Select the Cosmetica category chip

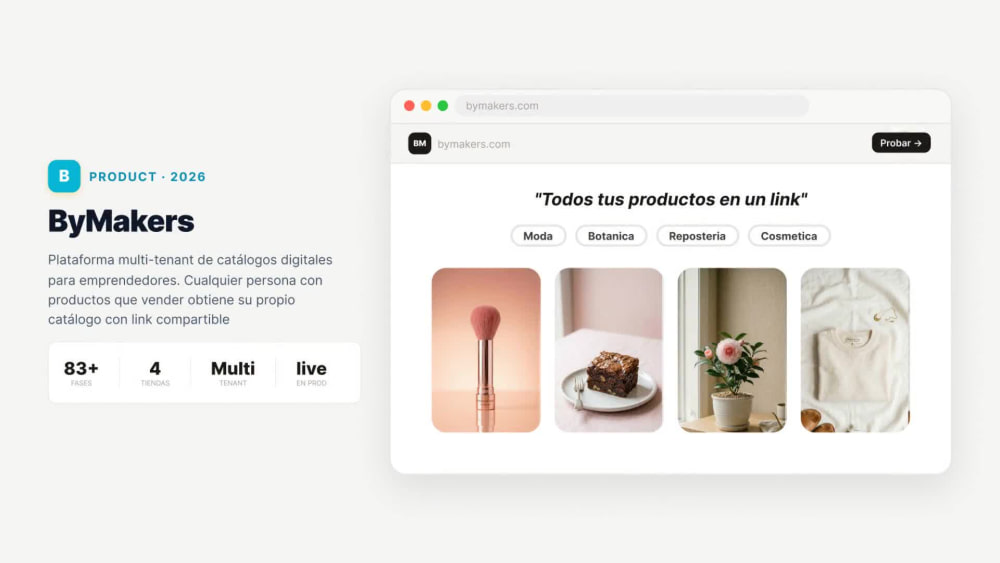[x=789, y=236]
